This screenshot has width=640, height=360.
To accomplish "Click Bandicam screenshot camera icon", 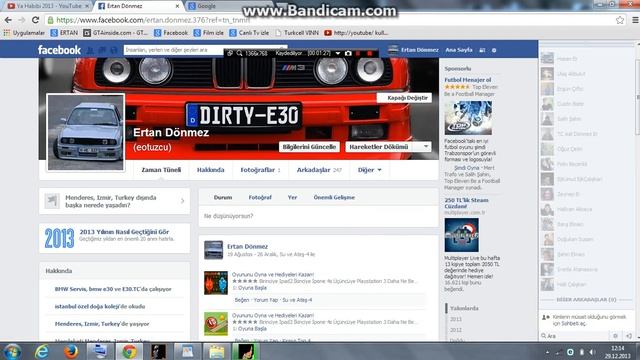I will click(348, 53).
